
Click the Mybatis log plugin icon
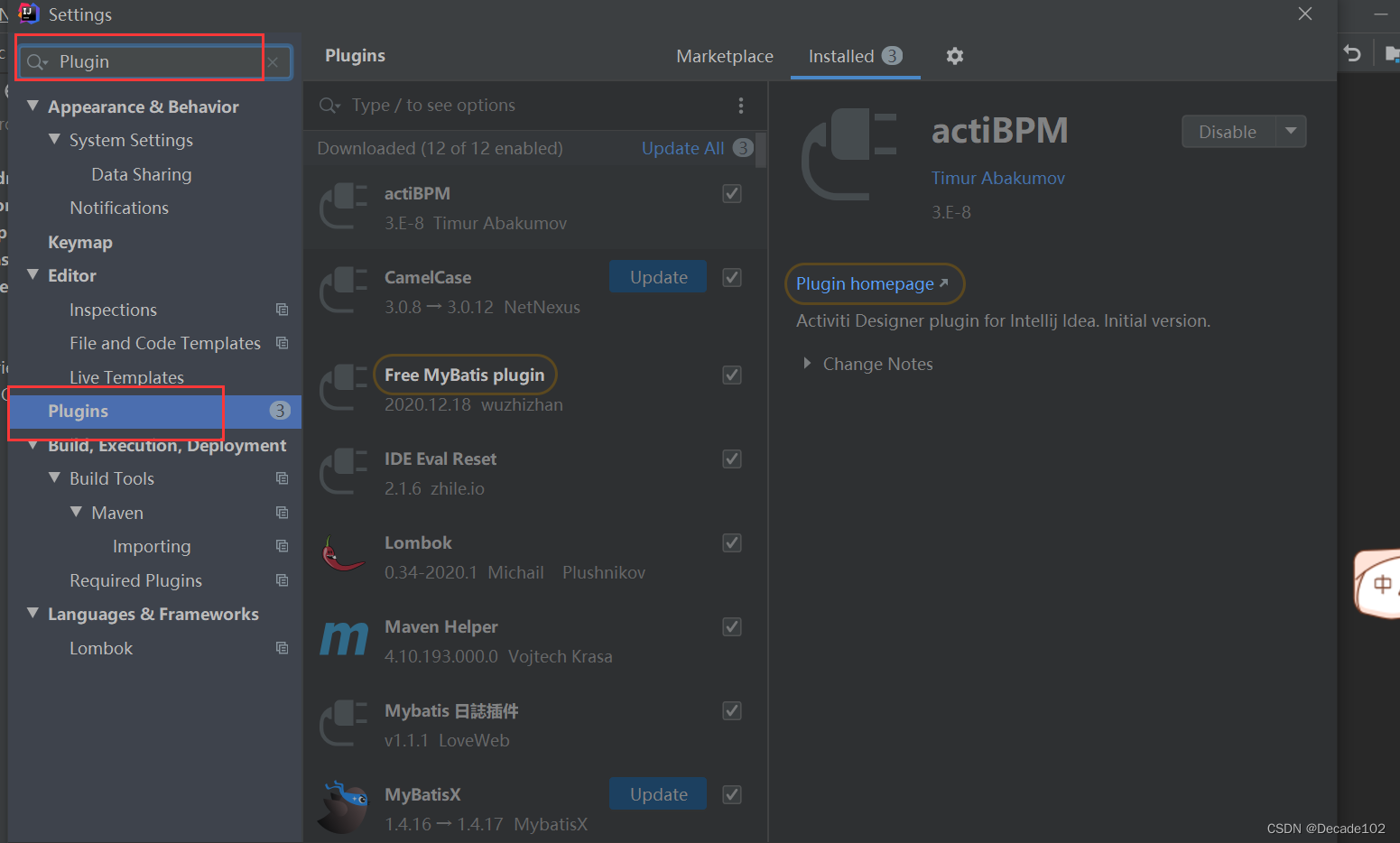pyautogui.click(x=343, y=724)
